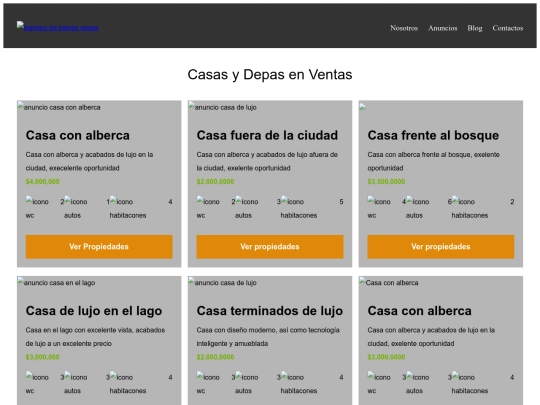Image resolution: width=540 pixels, height=405 pixels.
Task: Click wc icon in Casa de lujo en el lago
Action: click(x=37, y=384)
